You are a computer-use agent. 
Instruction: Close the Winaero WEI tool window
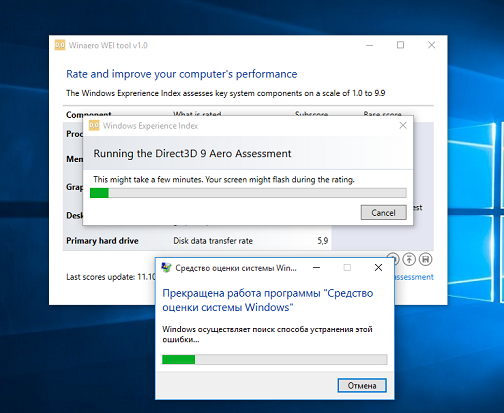point(432,45)
